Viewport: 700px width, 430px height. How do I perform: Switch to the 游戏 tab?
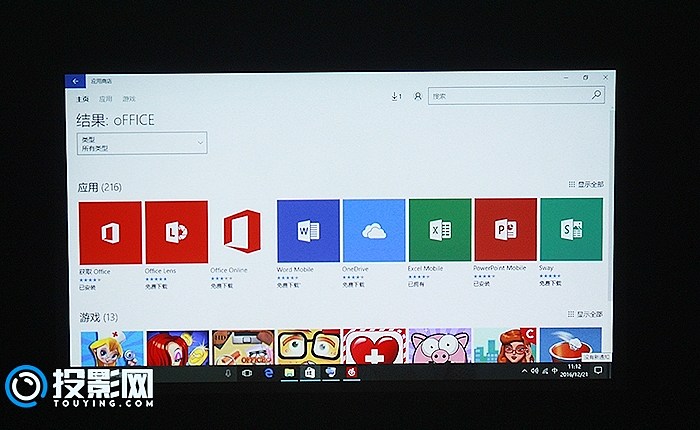pos(129,99)
